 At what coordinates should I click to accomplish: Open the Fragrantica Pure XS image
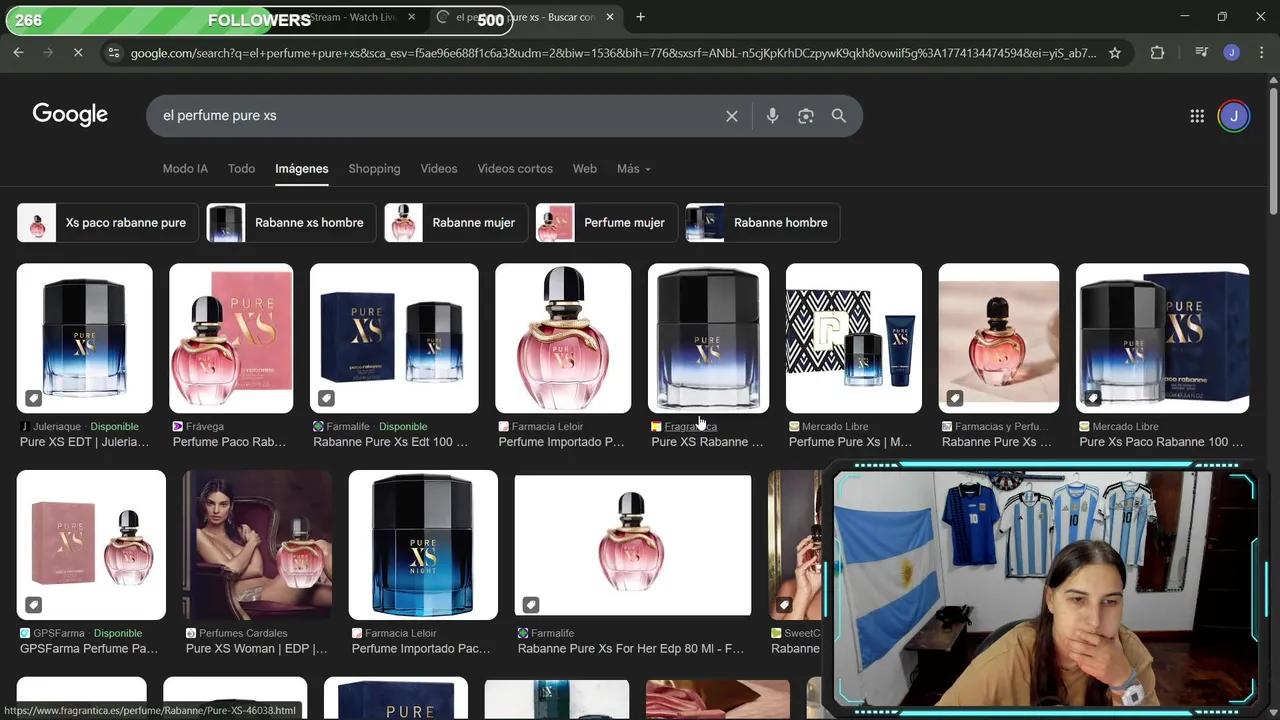click(x=709, y=338)
